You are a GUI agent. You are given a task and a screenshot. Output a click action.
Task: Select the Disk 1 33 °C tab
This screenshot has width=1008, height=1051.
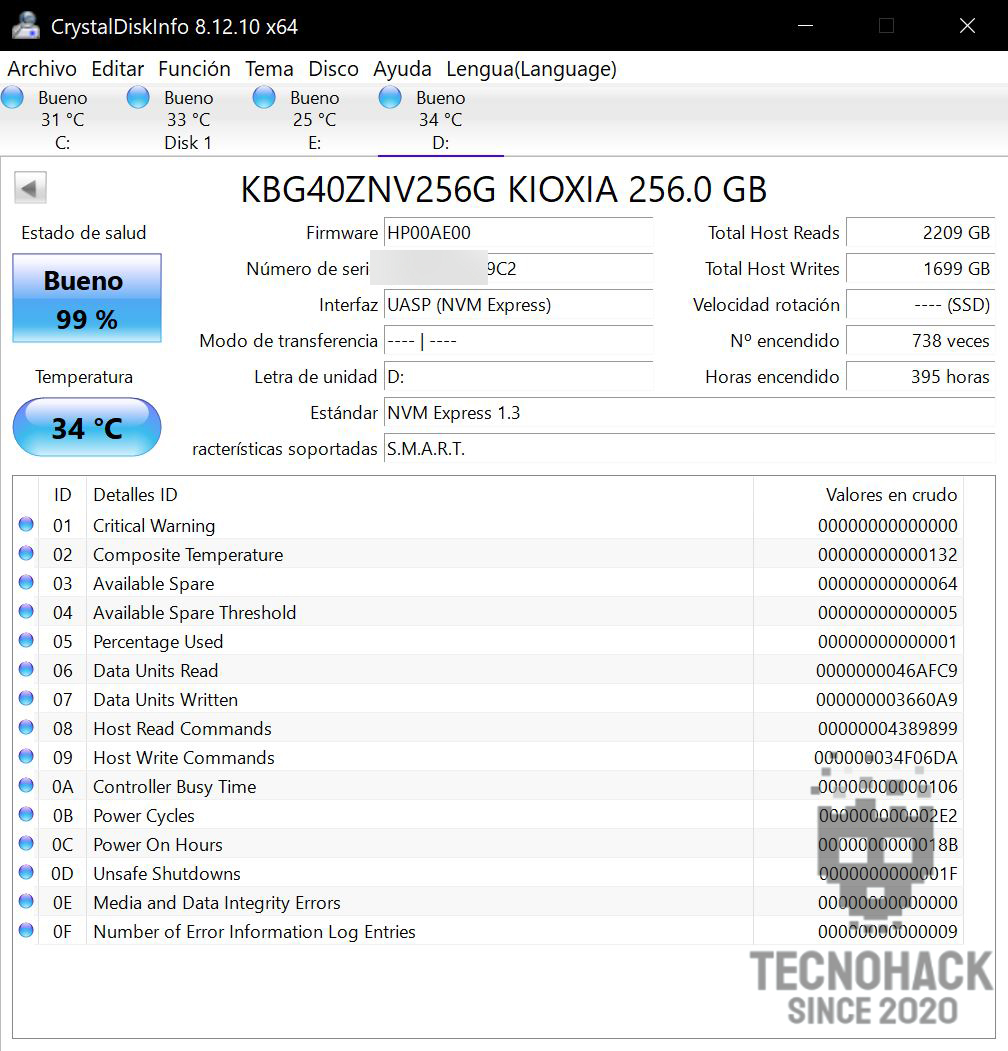[188, 120]
